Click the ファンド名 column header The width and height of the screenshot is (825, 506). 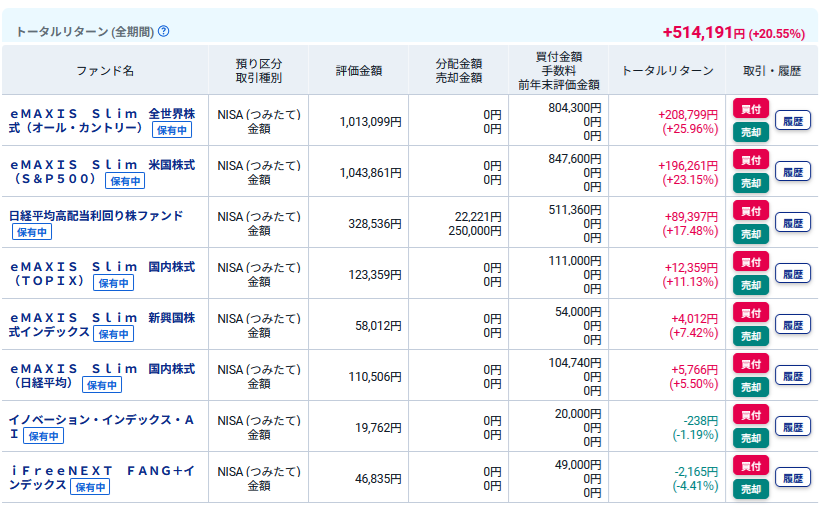105,70
